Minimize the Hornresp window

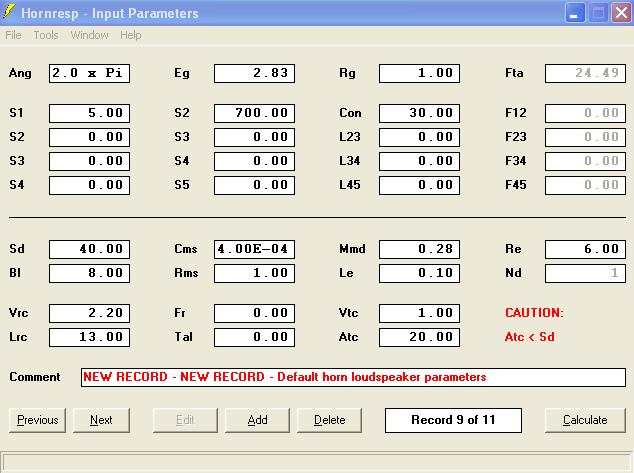coord(575,13)
